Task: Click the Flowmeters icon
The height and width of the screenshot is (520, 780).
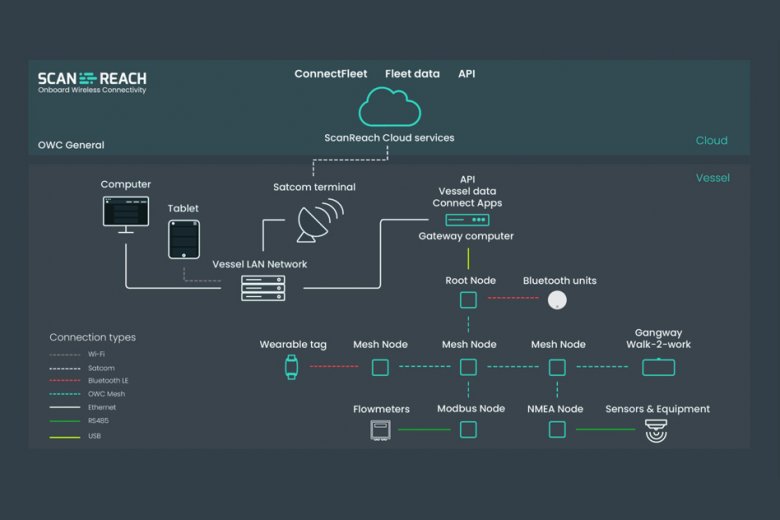Action: coord(381,430)
